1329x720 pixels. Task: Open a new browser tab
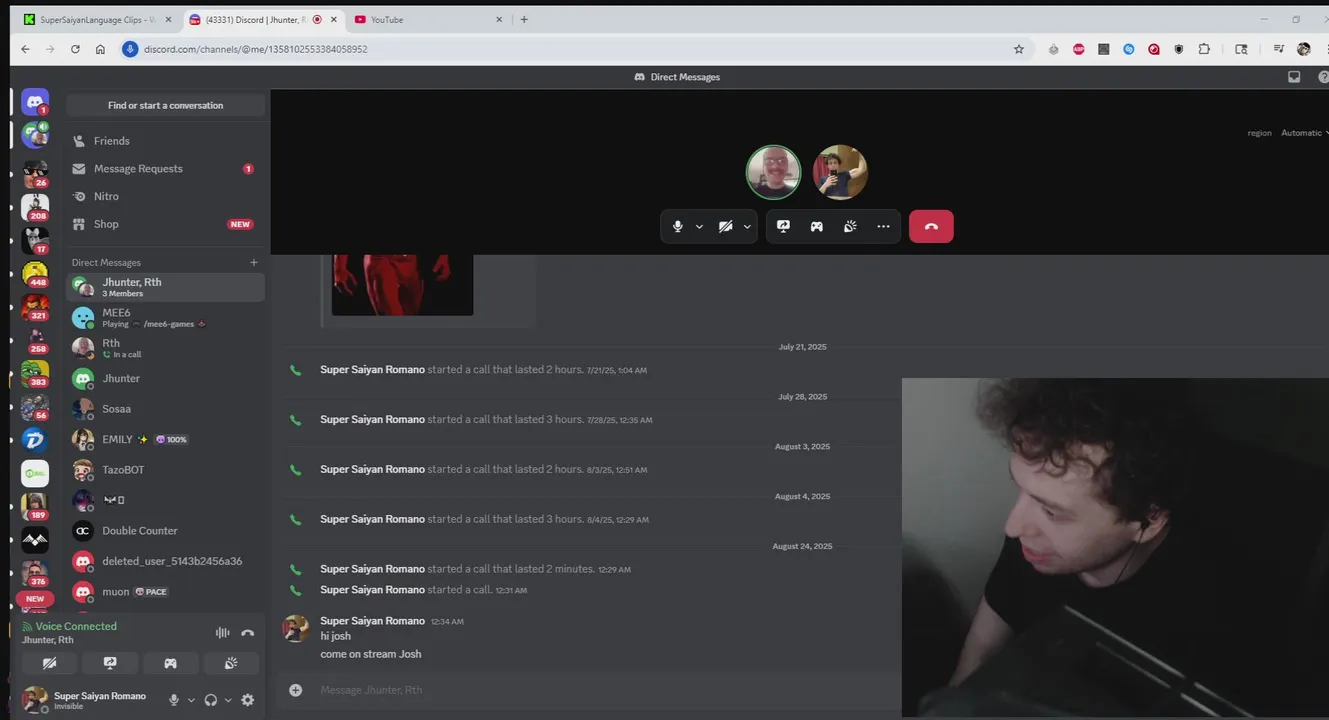pos(524,19)
